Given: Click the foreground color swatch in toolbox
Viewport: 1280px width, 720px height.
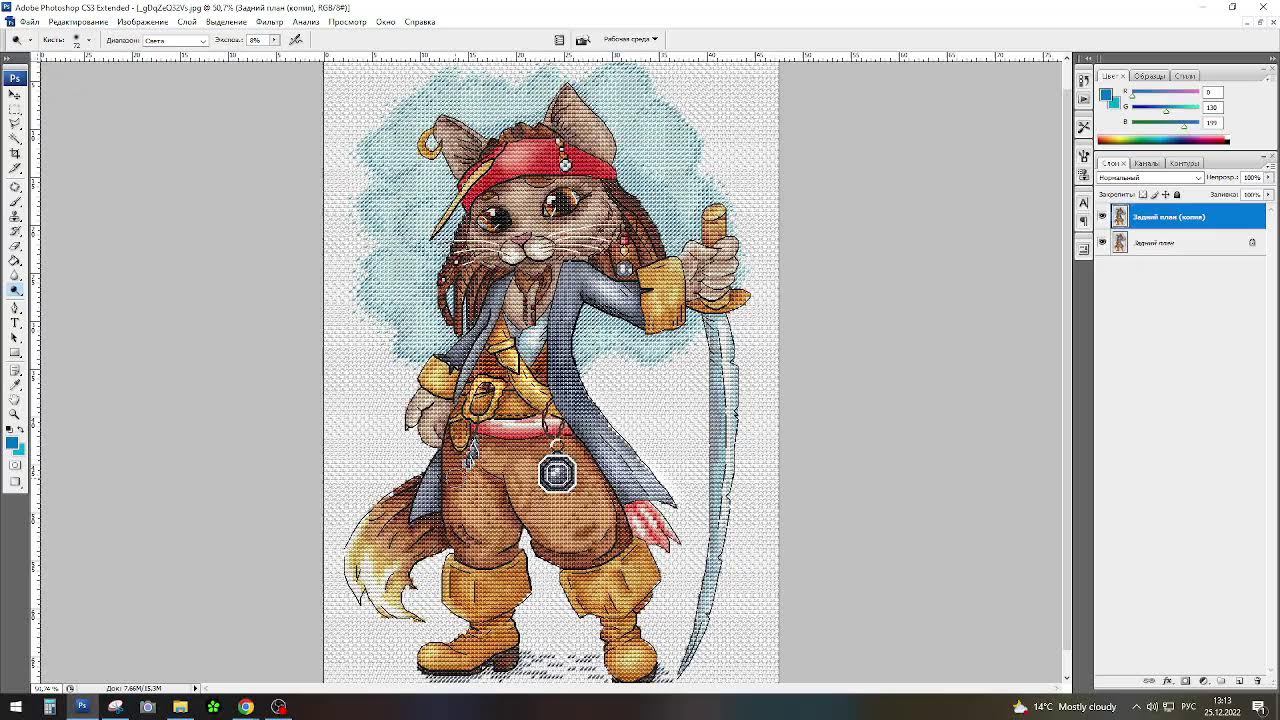Looking at the screenshot, I should (x=11, y=442).
